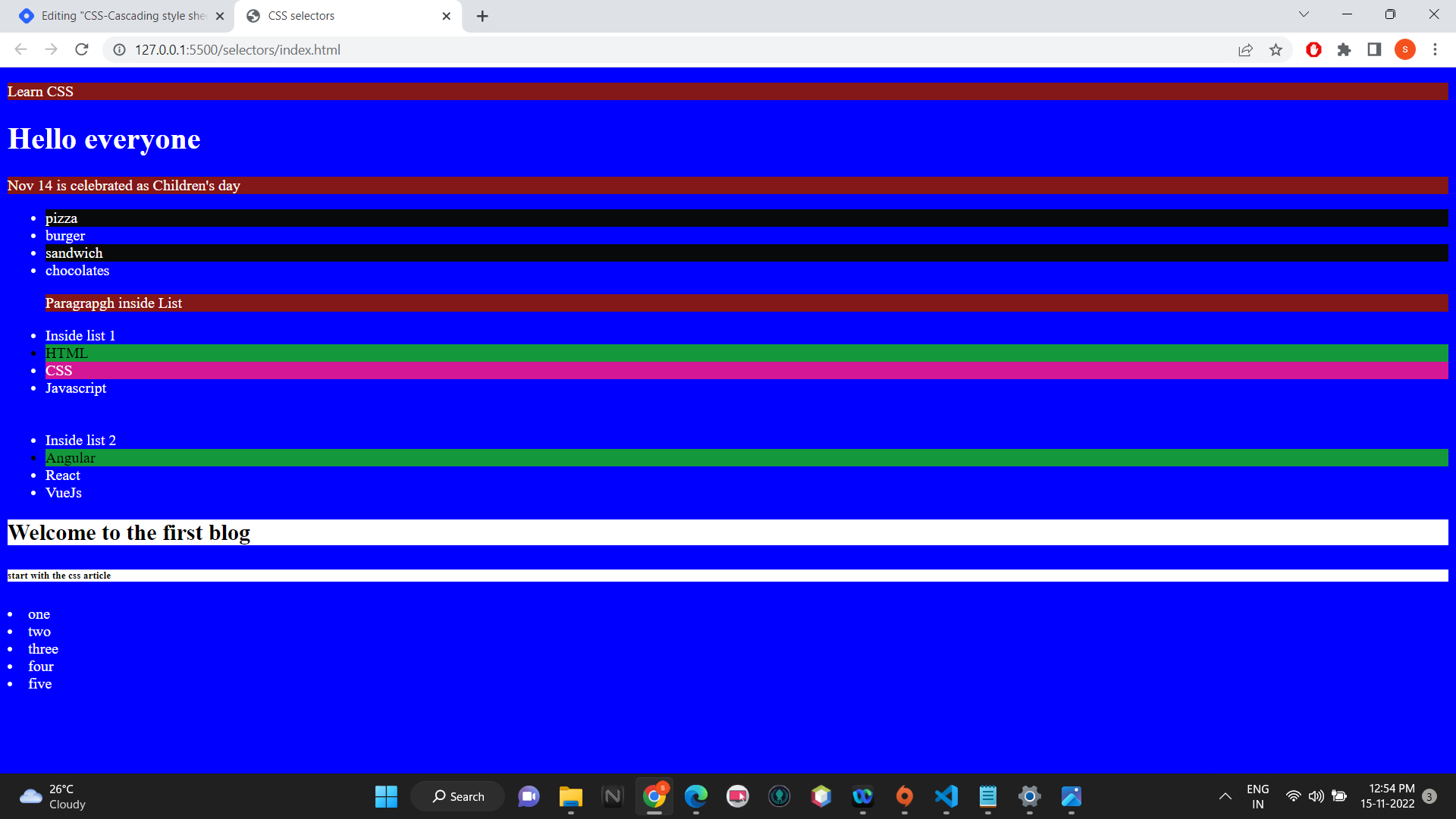Open the Chat app in taskbar

[529, 796]
